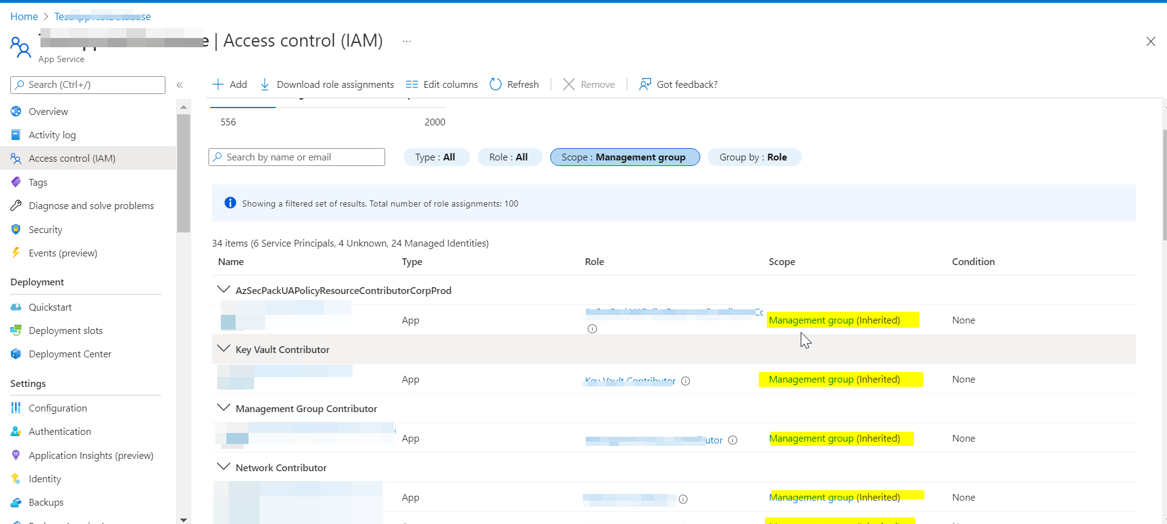Click the Add toolbar button

coord(230,85)
